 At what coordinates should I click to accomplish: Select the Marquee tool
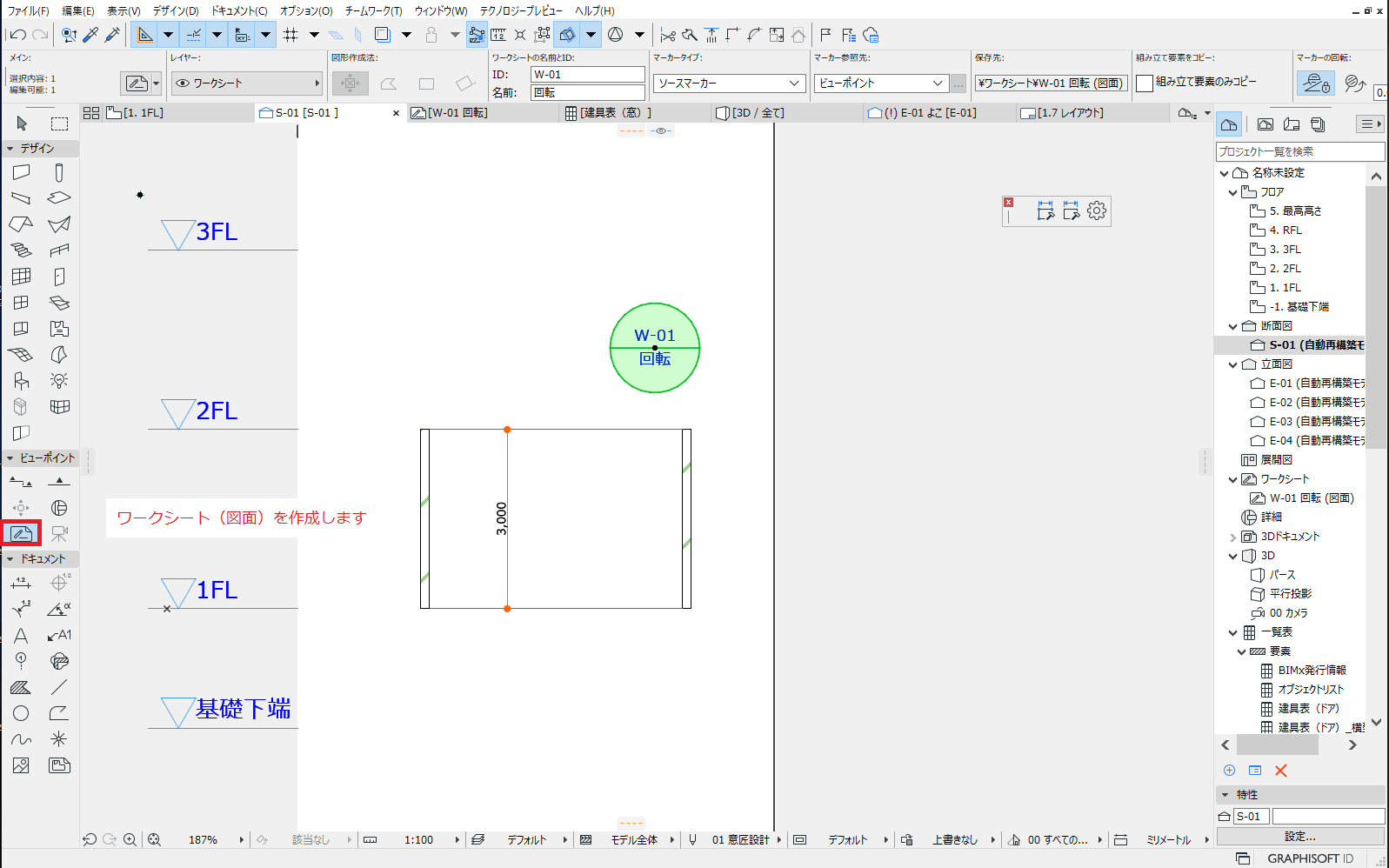[x=59, y=124]
